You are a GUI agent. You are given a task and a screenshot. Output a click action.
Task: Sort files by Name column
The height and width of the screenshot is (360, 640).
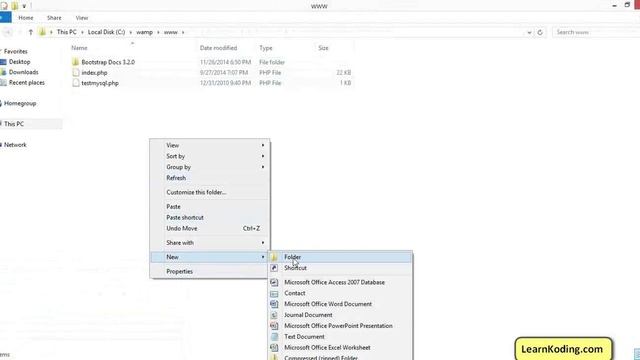(79, 48)
